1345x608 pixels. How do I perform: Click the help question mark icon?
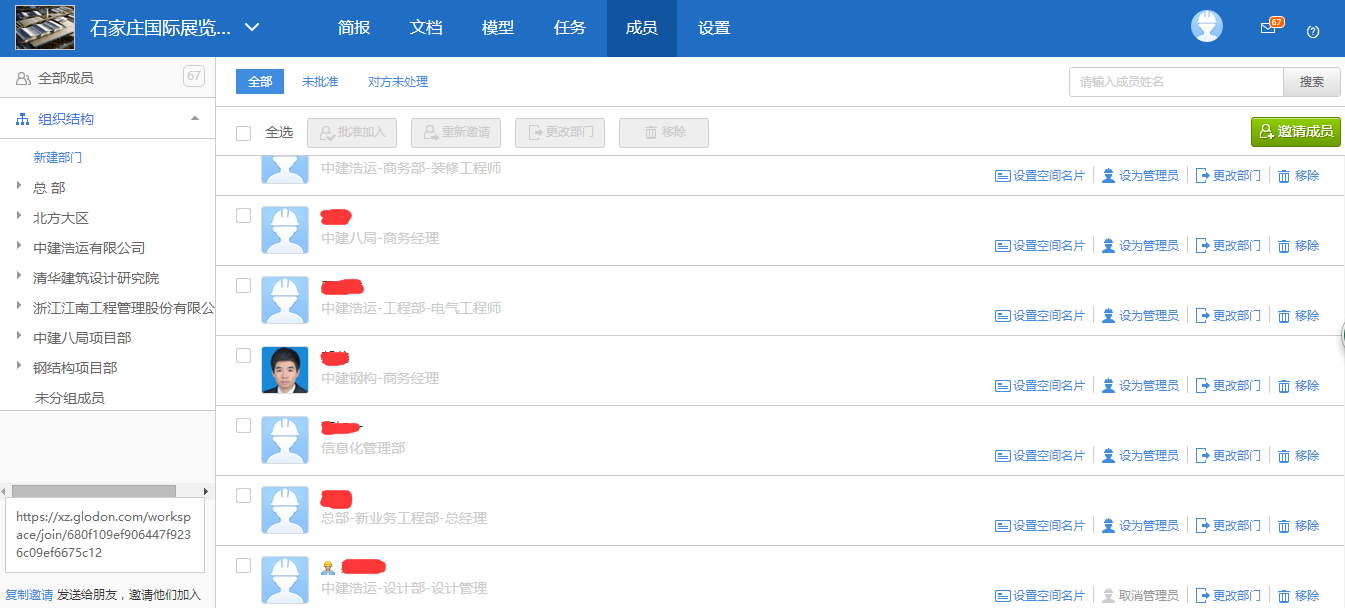pos(1313,31)
